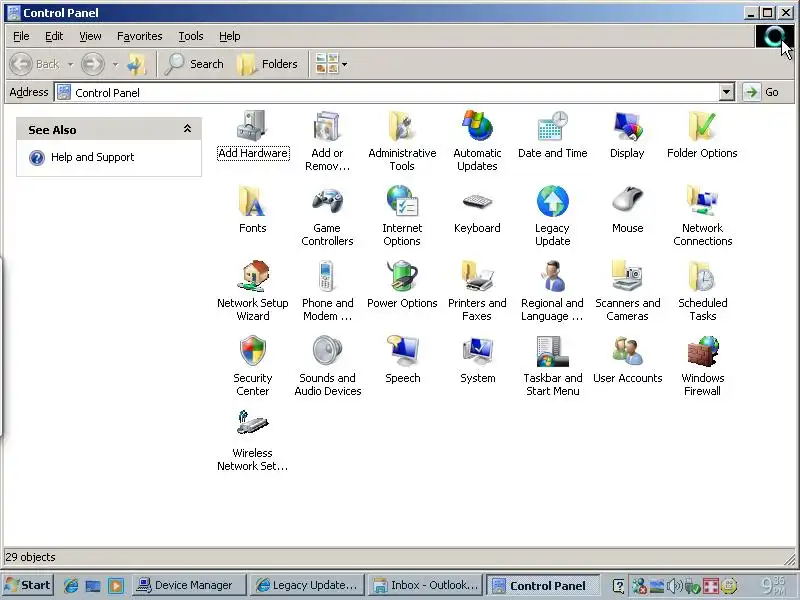Image resolution: width=800 pixels, height=600 pixels.
Task: Click the red security shield tray icon
Action: 710,585
